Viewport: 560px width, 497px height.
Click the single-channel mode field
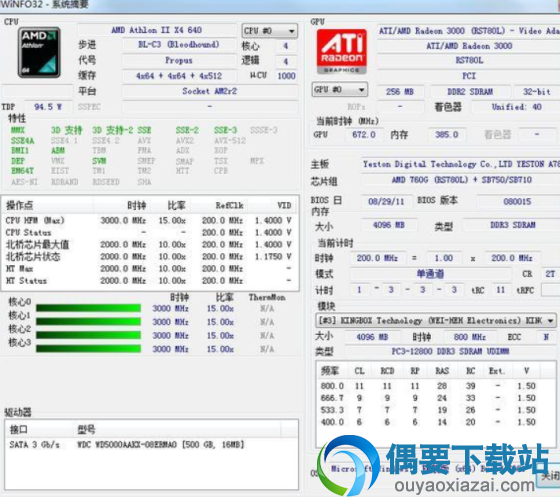pos(430,274)
